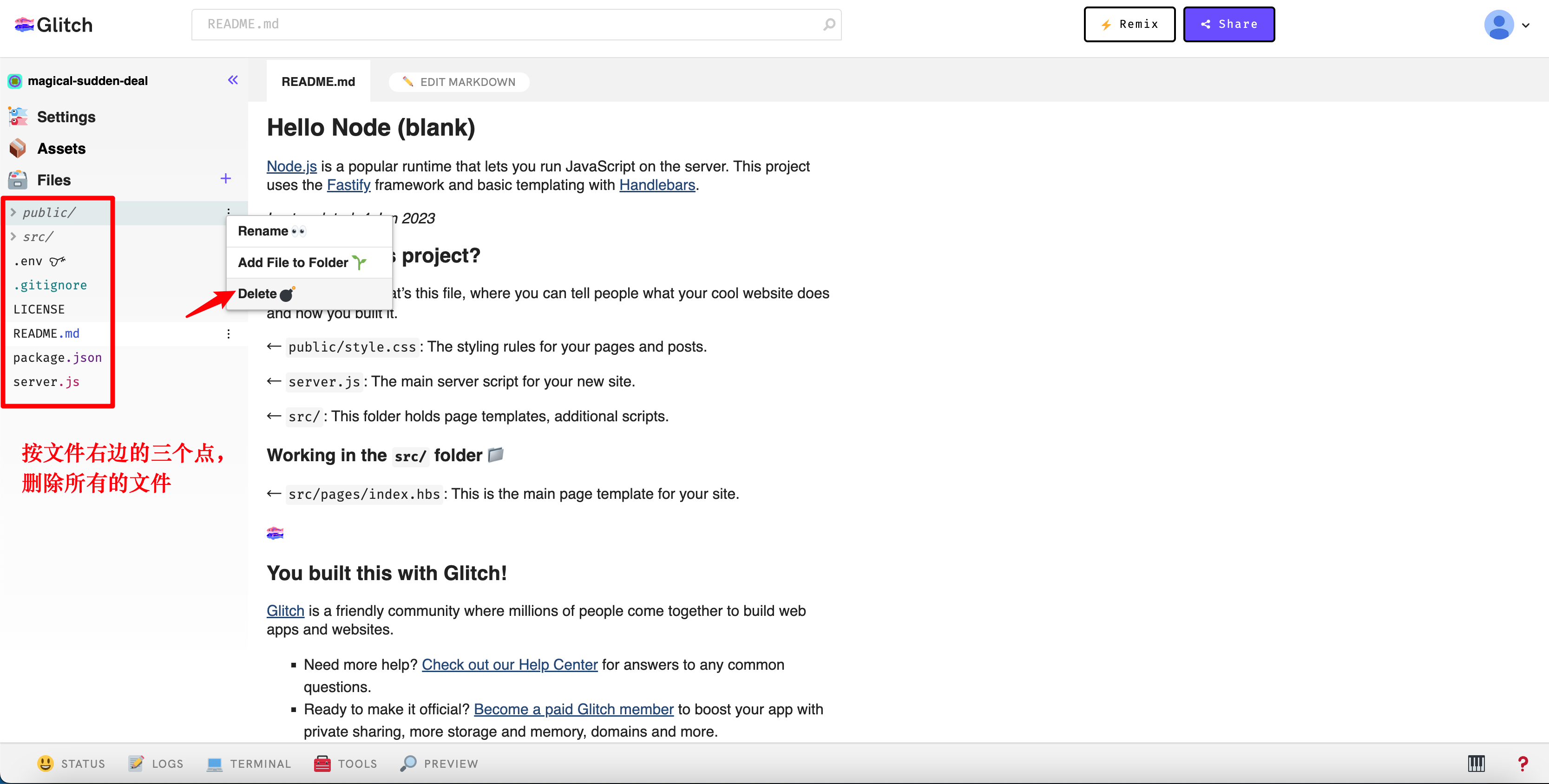Open project Settings
The width and height of the screenshot is (1549, 784).
53,117
